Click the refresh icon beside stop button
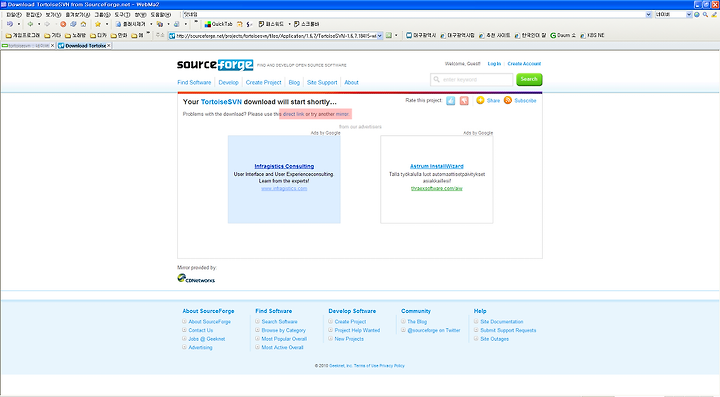Image resolution: width=720 pixels, height=397 pixels. (73, 24)
